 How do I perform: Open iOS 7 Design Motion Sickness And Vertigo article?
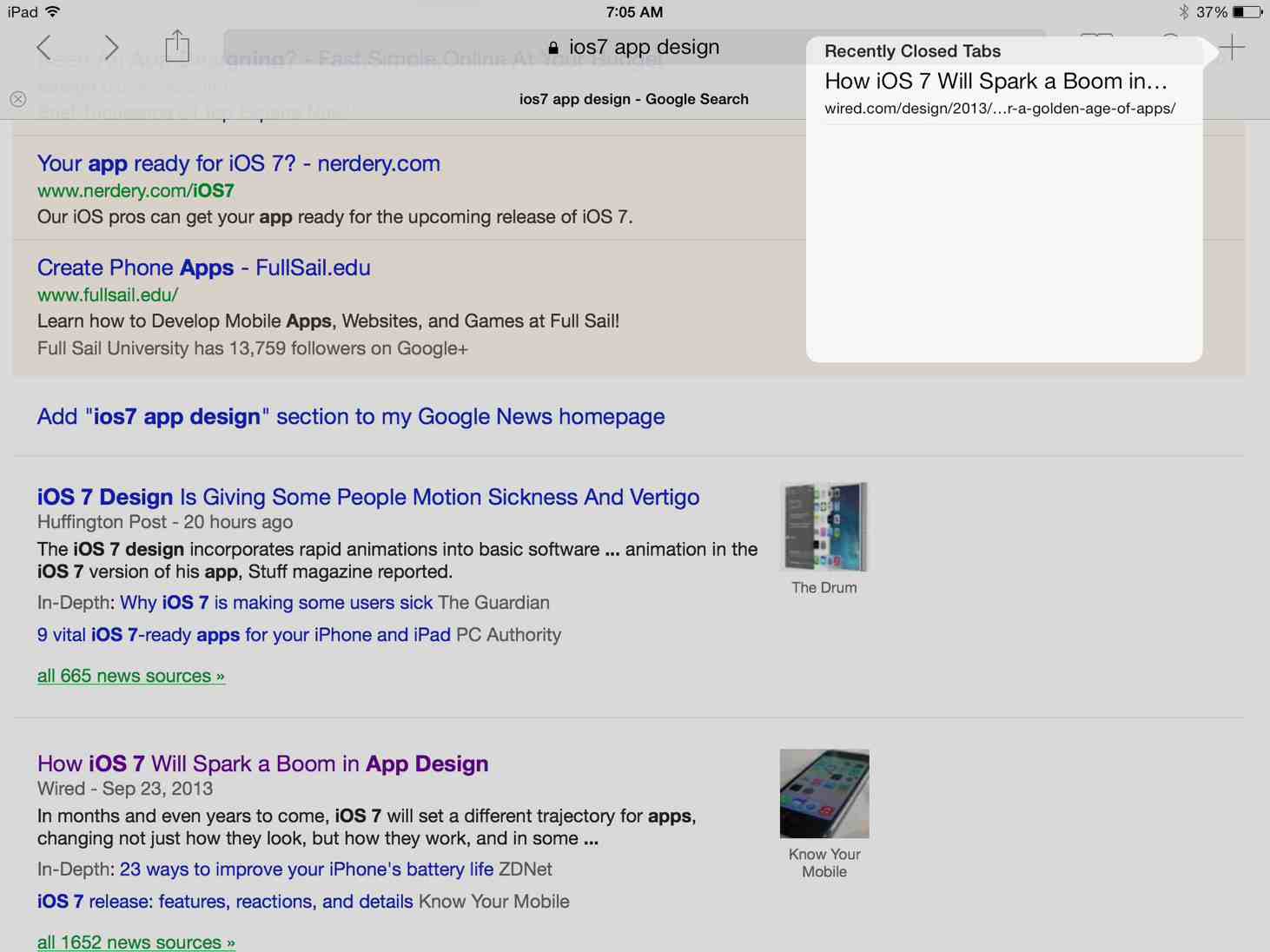tap(368, 497)
